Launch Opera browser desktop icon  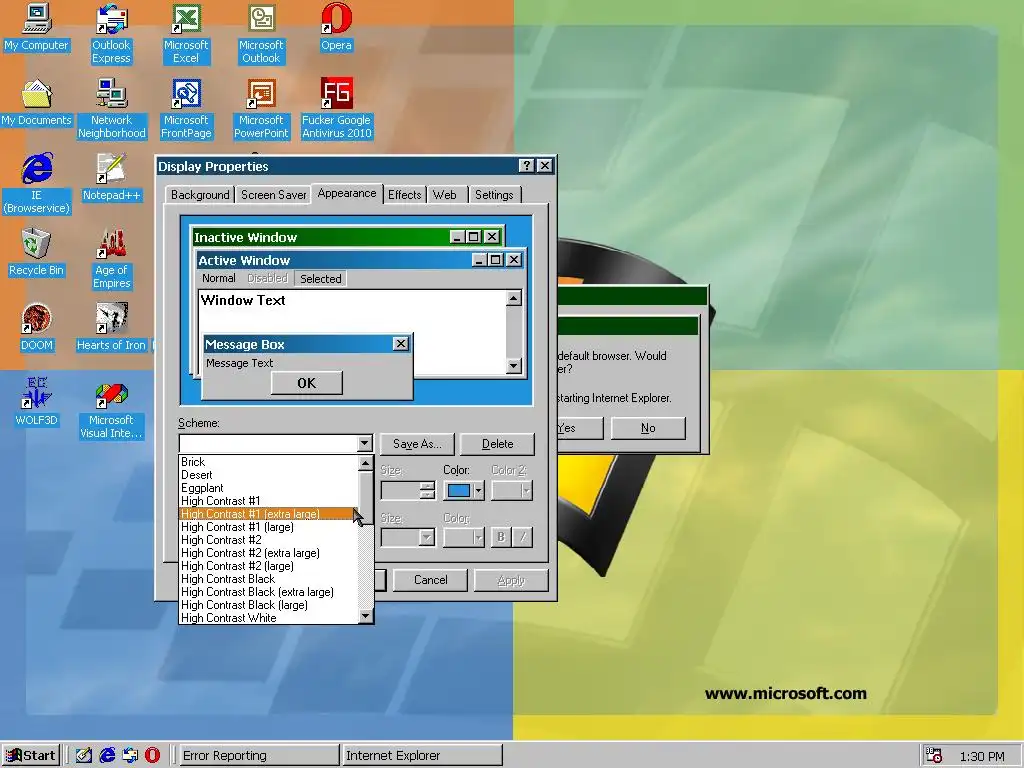pyautogui.click(x=336, y=27)
